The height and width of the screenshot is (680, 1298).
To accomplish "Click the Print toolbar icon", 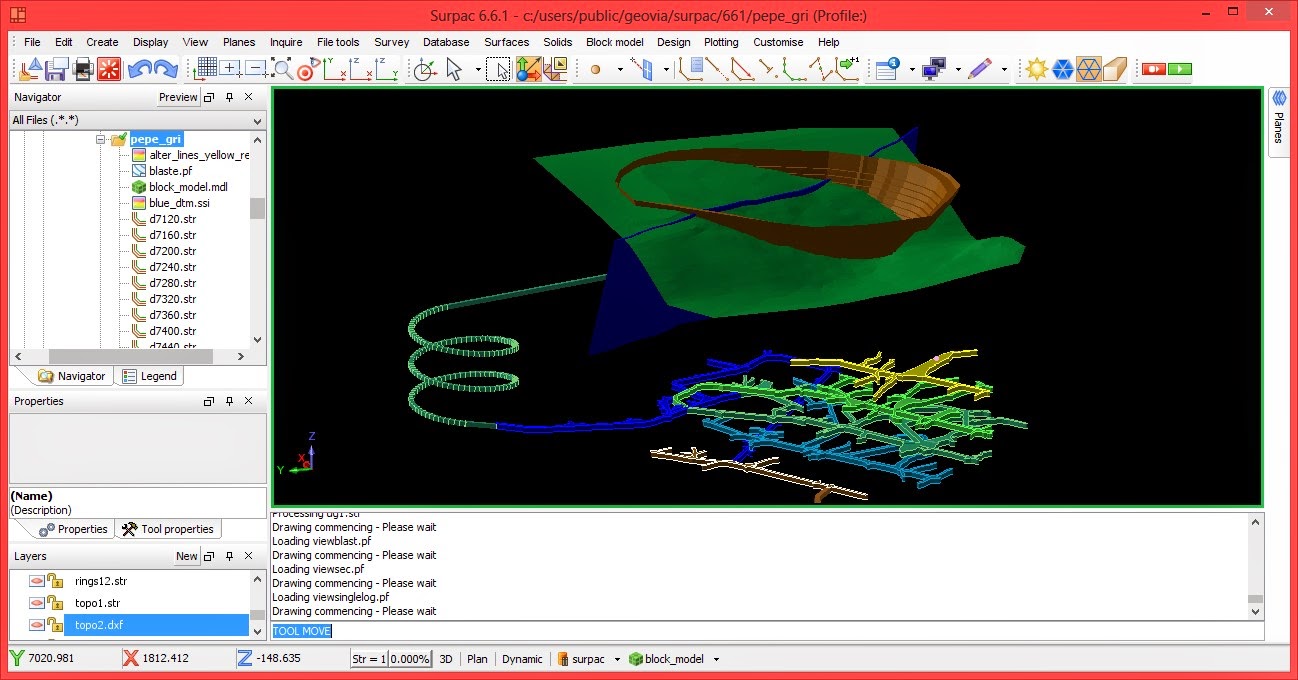I will click(83, 69).
